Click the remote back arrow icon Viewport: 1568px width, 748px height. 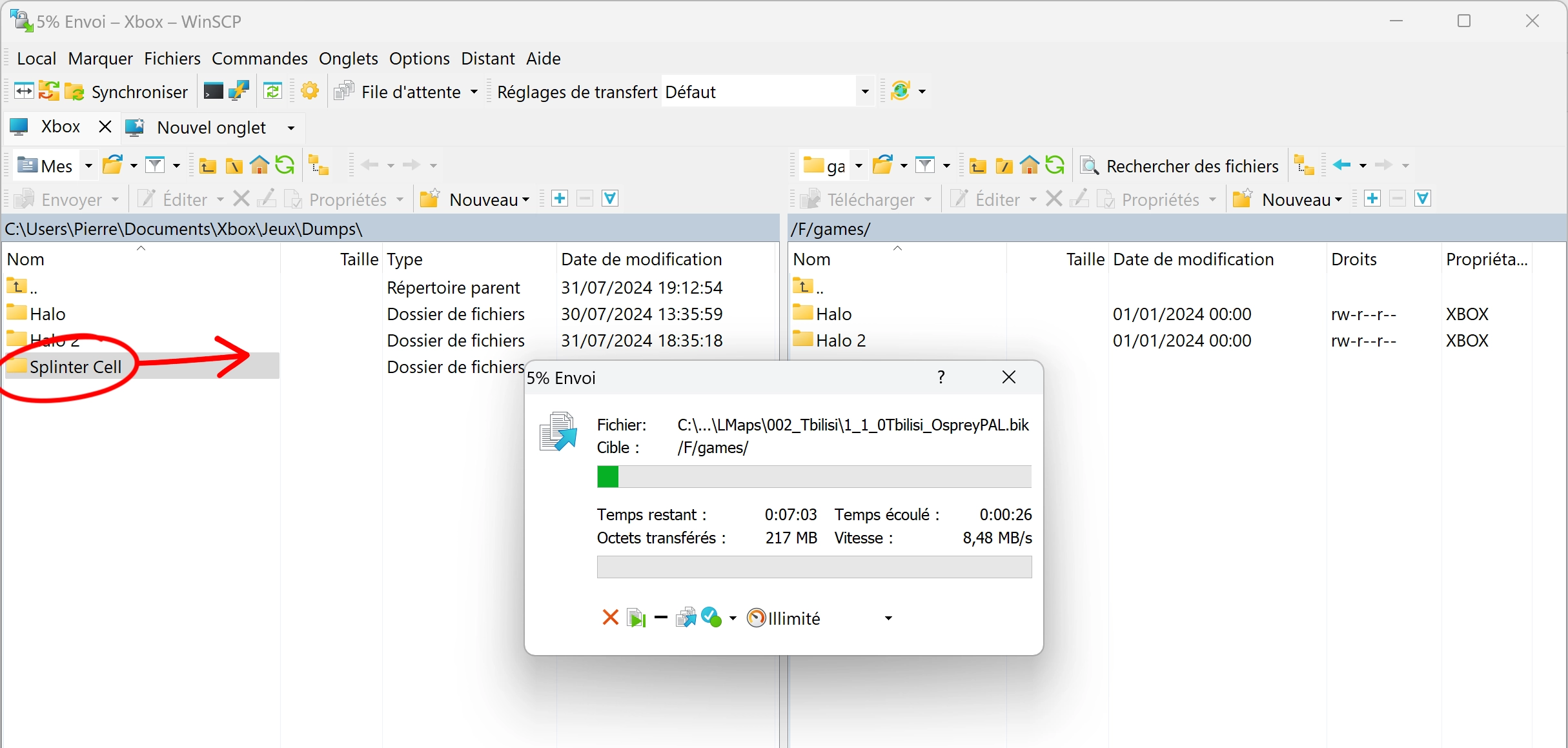(x=1342, y=165)
